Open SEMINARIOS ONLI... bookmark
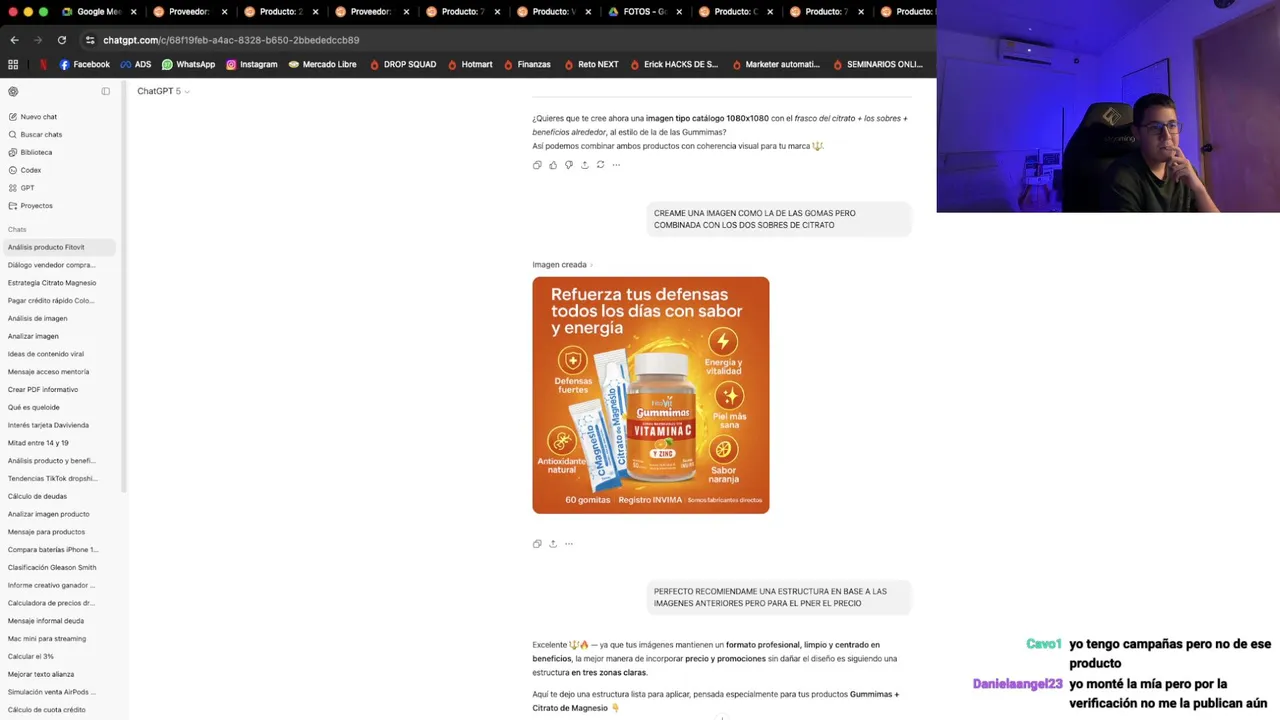 point(878,64)
